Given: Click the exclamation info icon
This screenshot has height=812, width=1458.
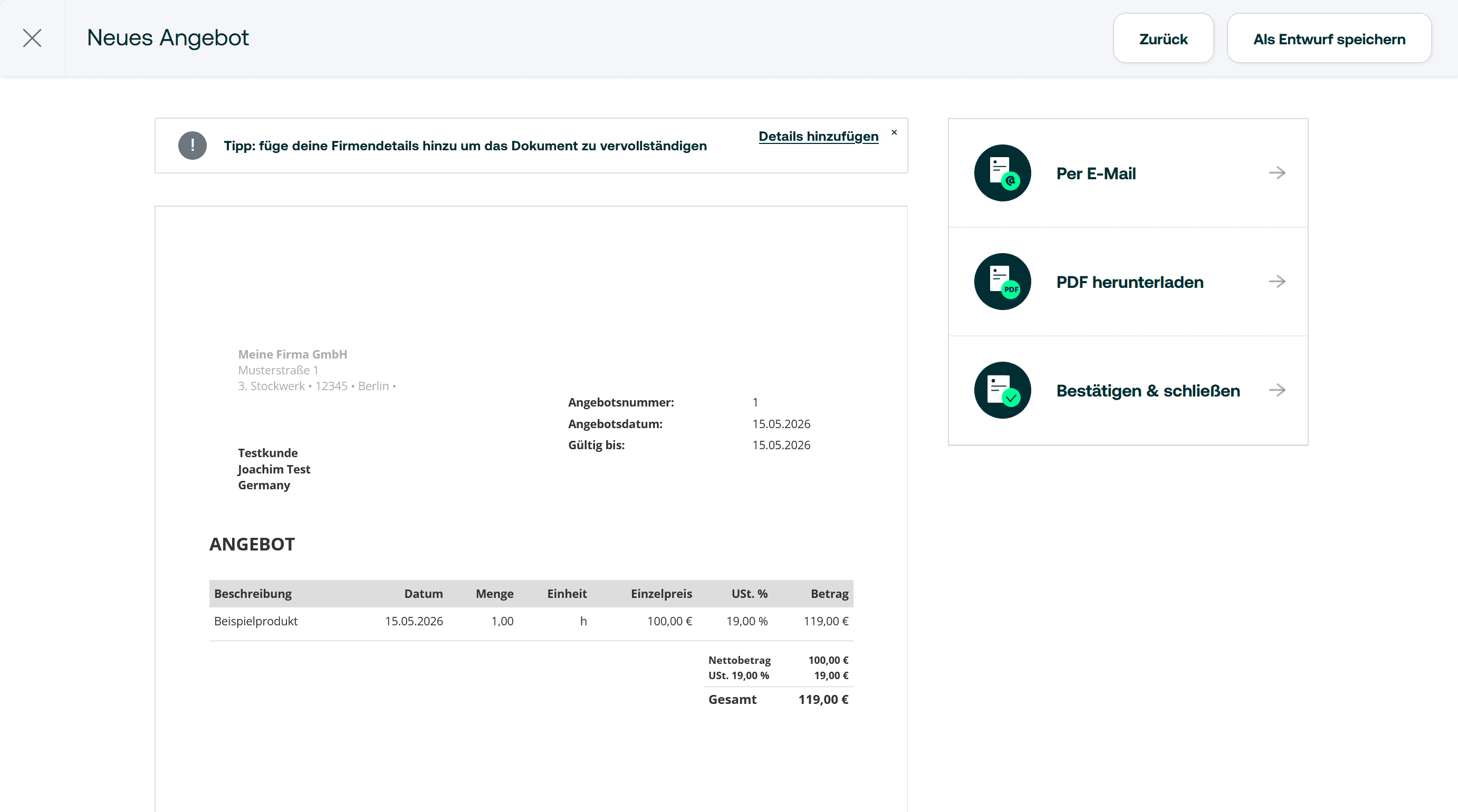Looking at the screenshot, I should pyautogui.click(x=193, y=146).
